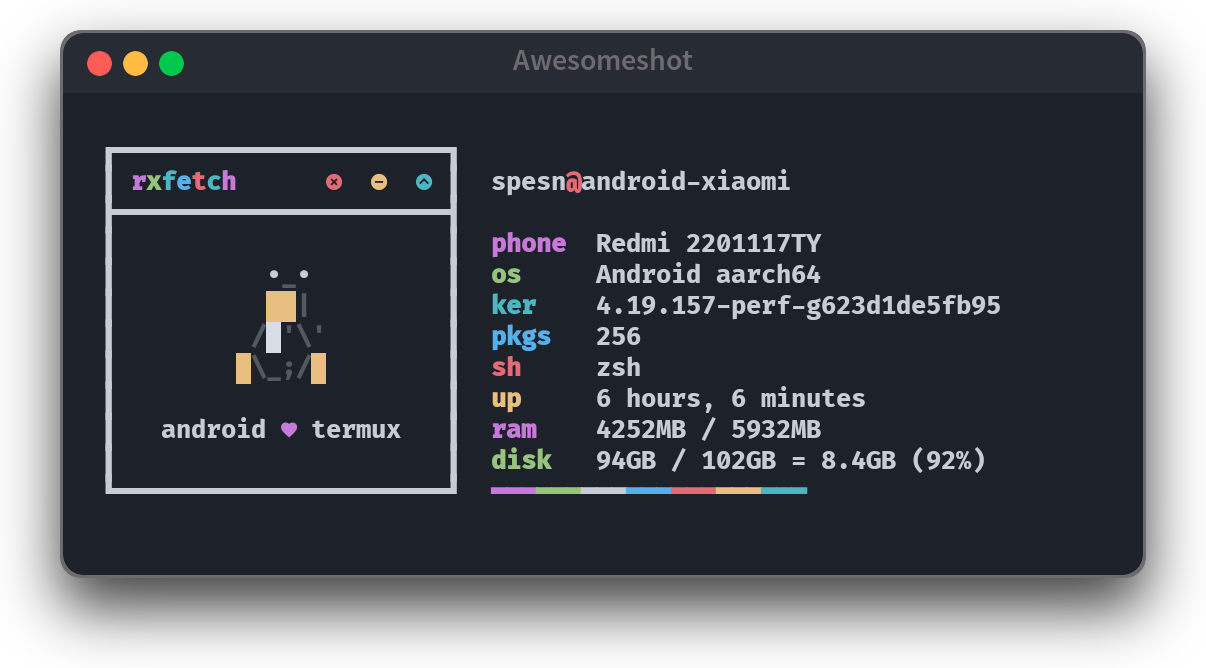Click the rxfetch colored title text
This screenshot has width=1206, height=668.
[184, 182]
